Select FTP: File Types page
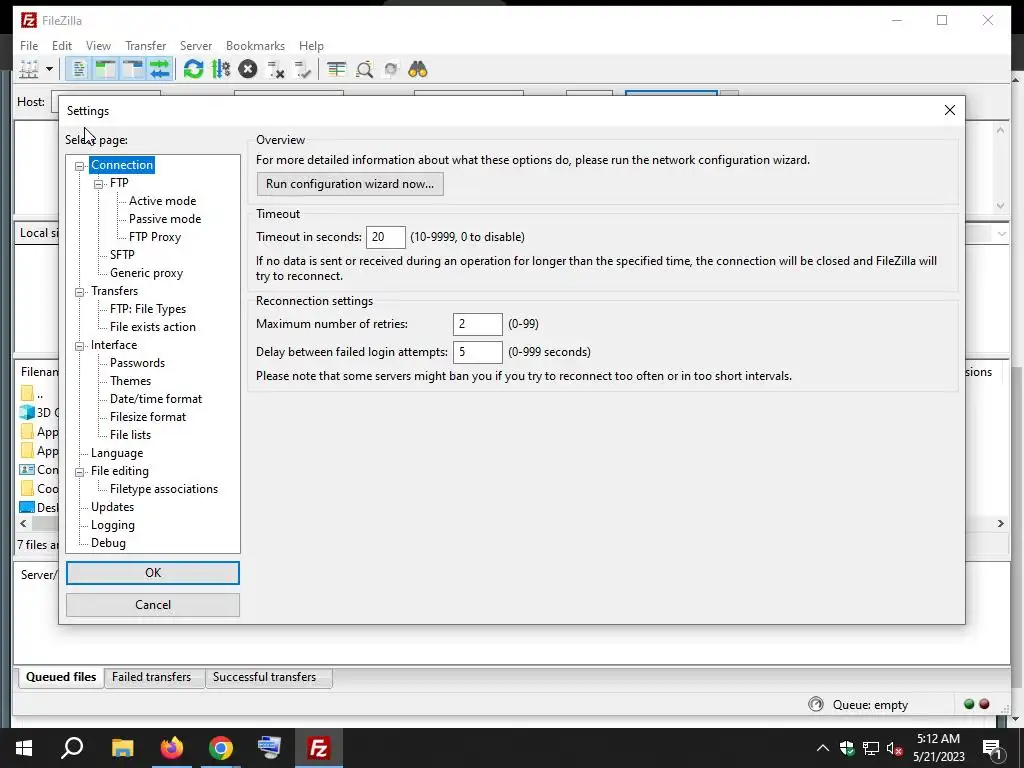 [148, 309]
